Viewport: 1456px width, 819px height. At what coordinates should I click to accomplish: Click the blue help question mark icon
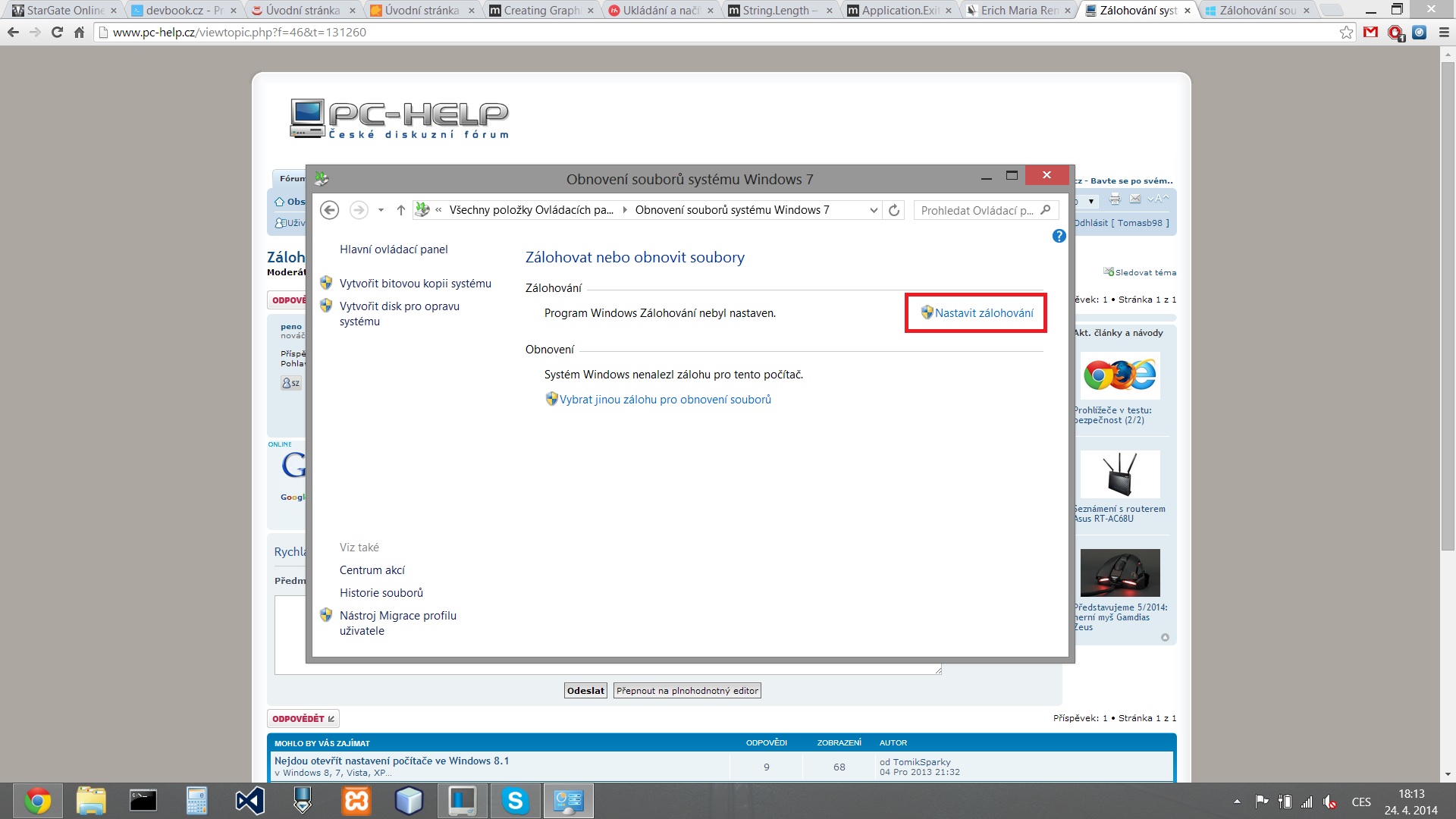click(x=1059, y=237)
